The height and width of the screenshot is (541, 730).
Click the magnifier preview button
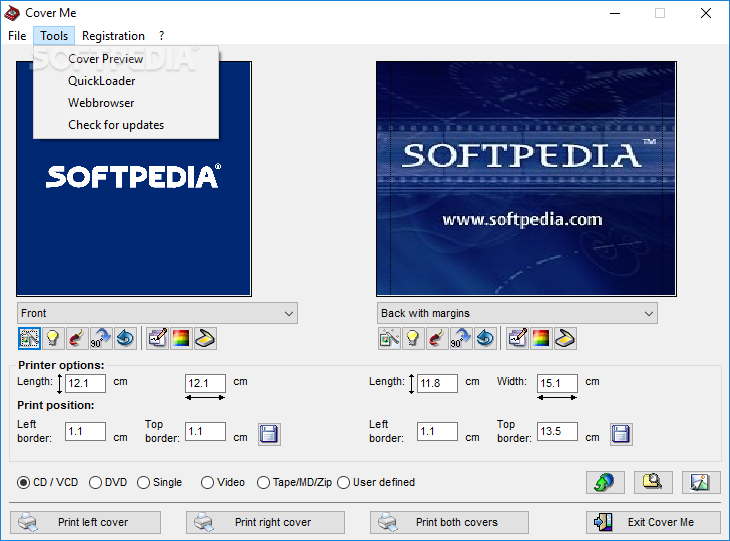(x=653, y=482)
